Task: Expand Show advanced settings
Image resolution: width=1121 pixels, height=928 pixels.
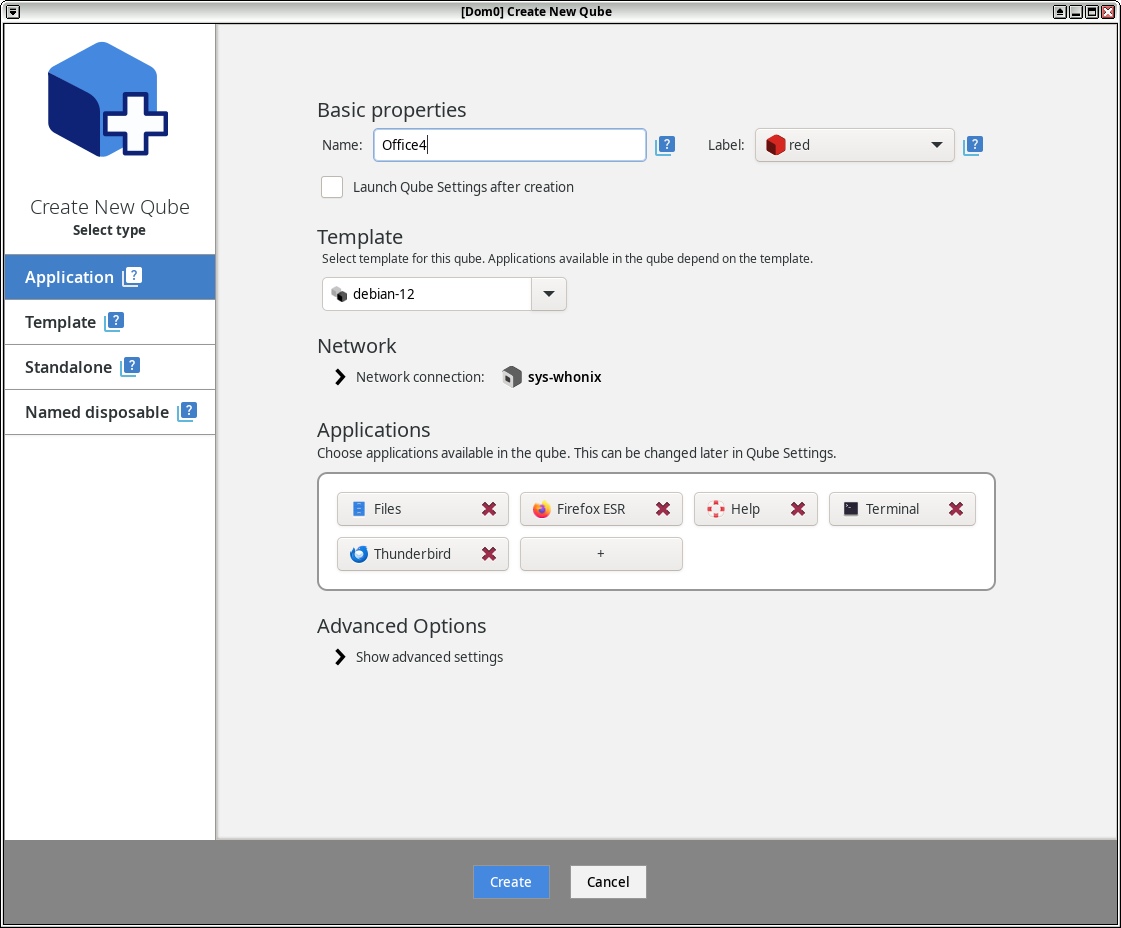Action: pos(340,657)
